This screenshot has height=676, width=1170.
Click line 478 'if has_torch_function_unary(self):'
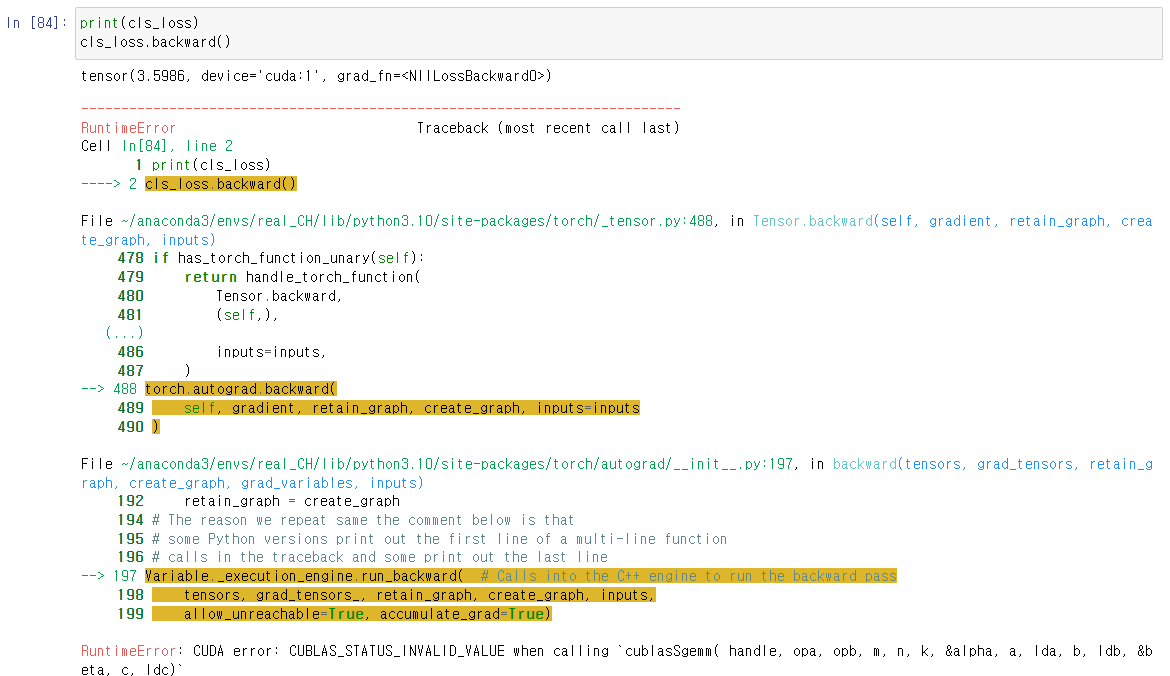click(x=271, y=258)
